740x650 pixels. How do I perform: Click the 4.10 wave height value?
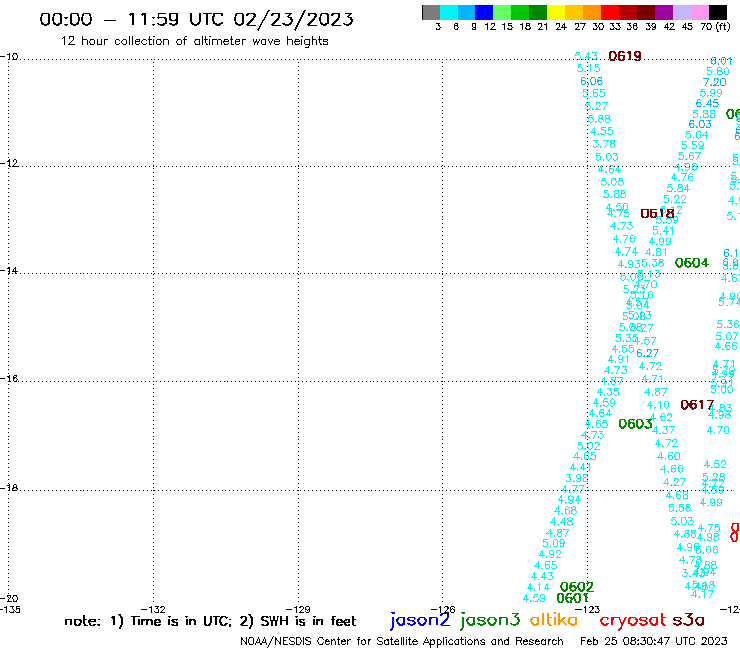click(658, 405)
